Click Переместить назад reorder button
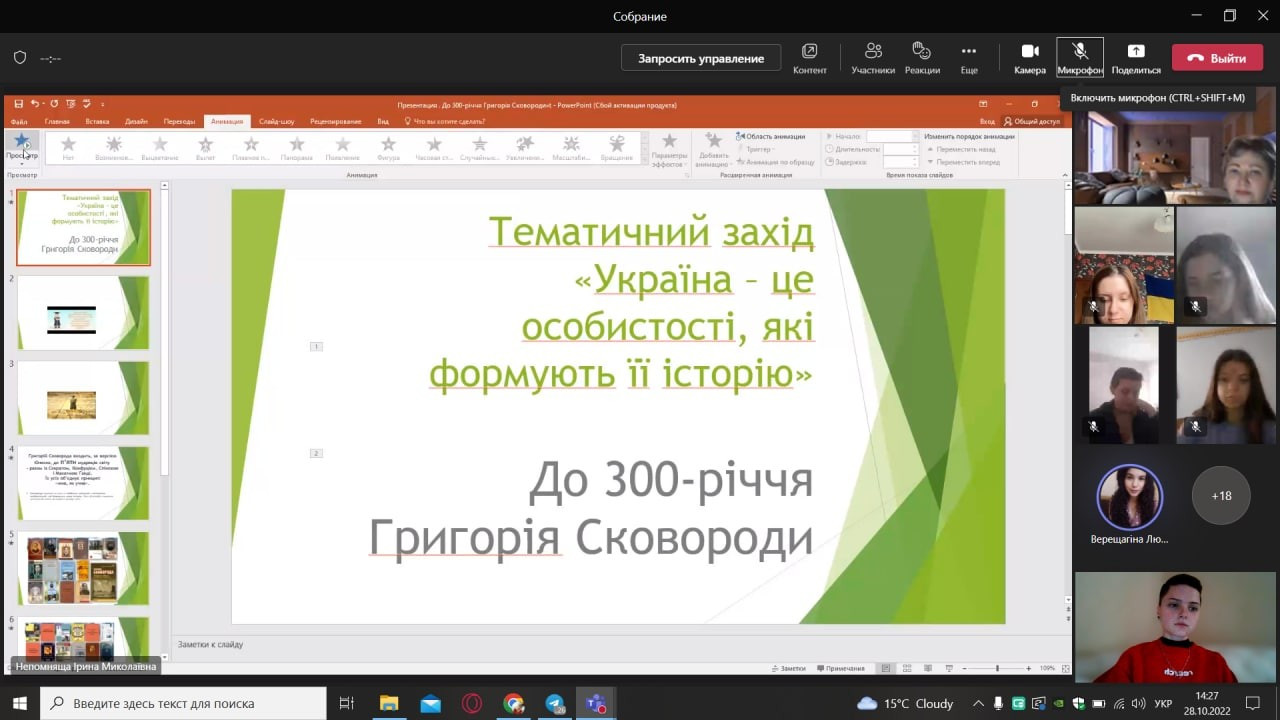The width and height of the screenshot is (1280, 720). (961, 149)
